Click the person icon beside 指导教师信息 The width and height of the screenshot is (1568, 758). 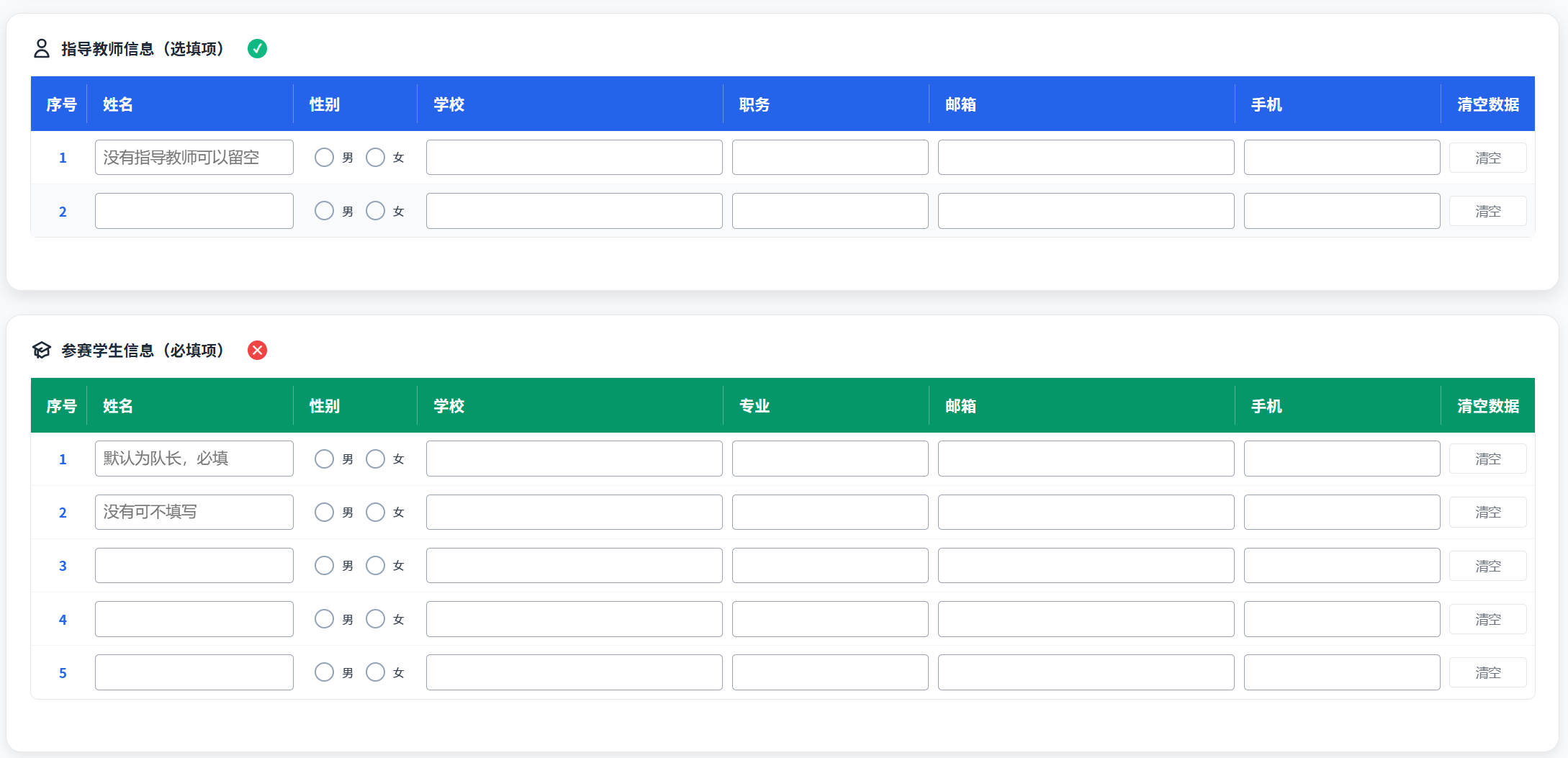pos(42,48)
